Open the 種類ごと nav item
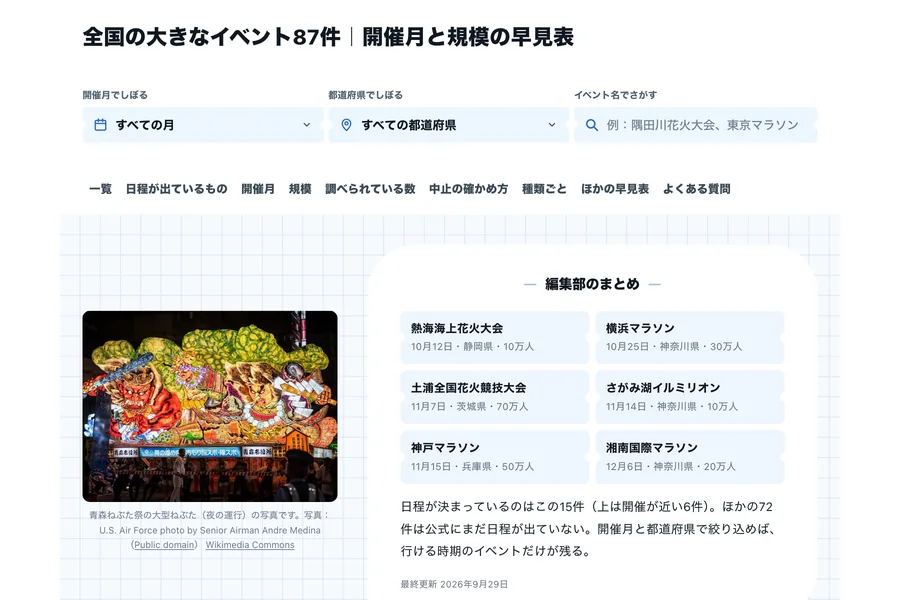Viewport: 900px width, 600px height. tap(544, 189)
